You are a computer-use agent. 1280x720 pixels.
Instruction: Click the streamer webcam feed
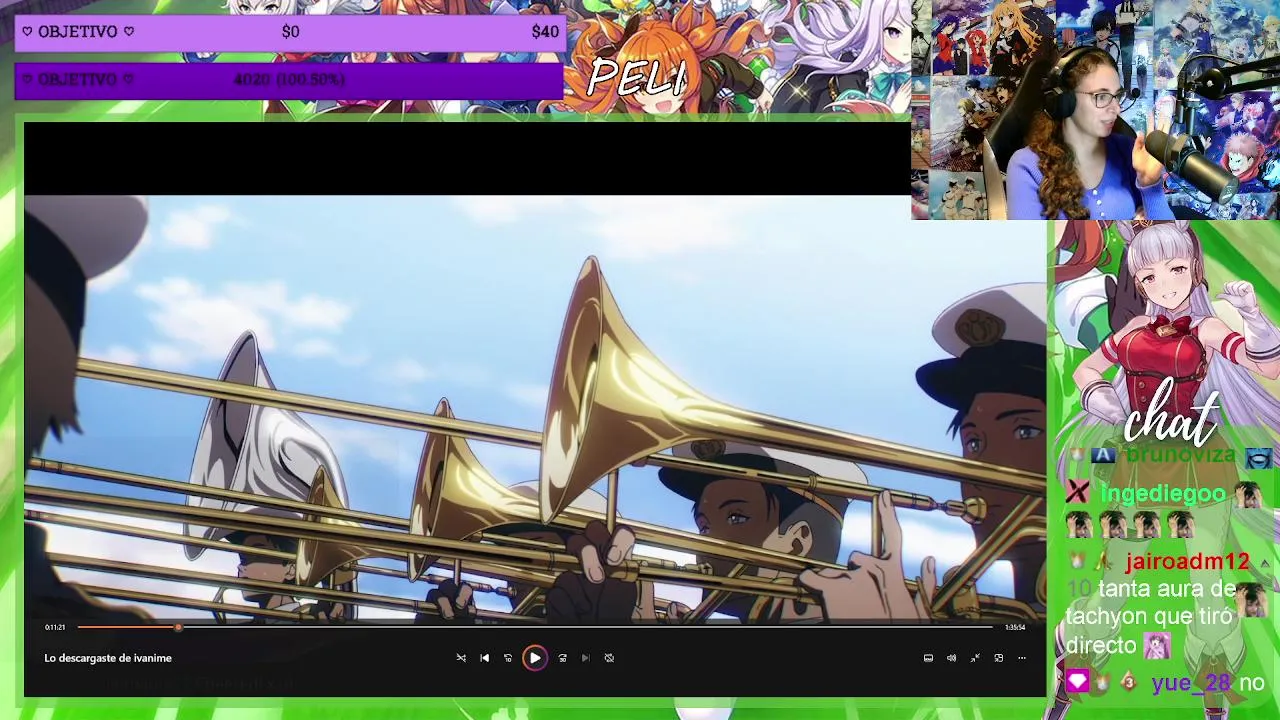[x=1095, y=110]
